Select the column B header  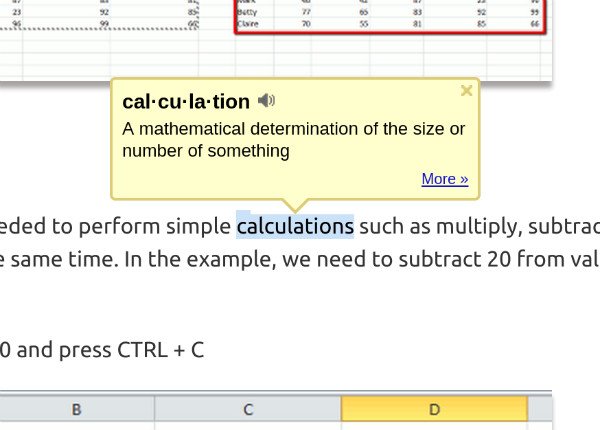[76, 408]
